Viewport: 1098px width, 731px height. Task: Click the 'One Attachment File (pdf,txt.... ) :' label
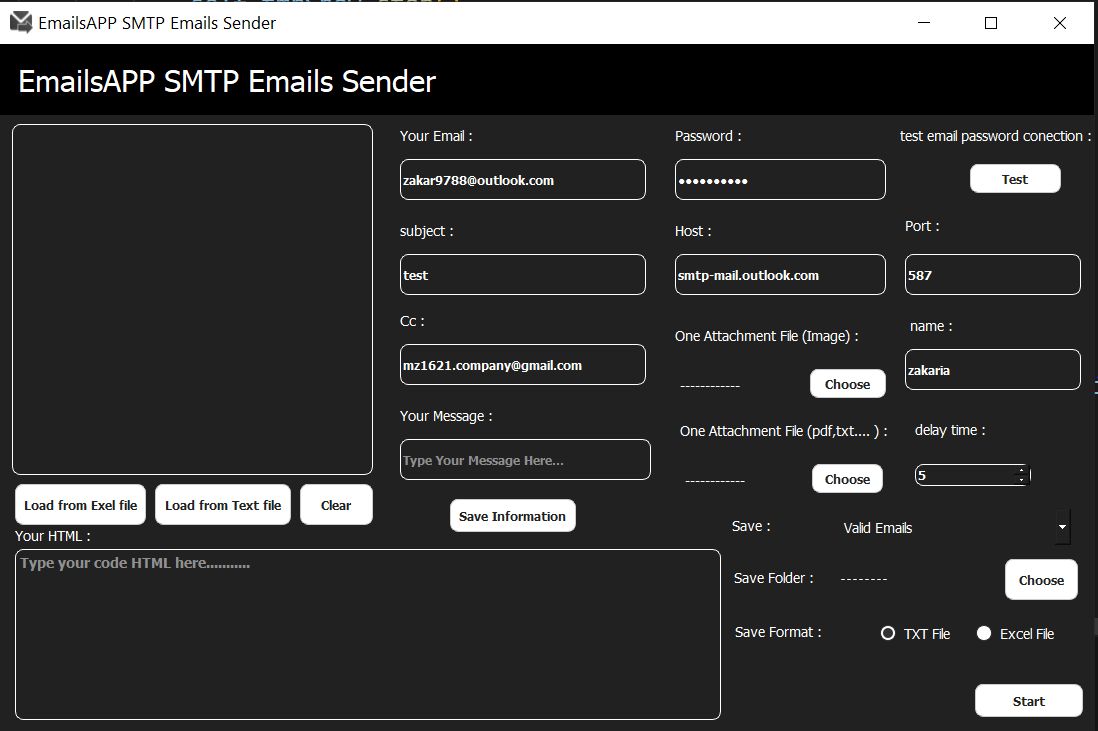coord(784,431)
